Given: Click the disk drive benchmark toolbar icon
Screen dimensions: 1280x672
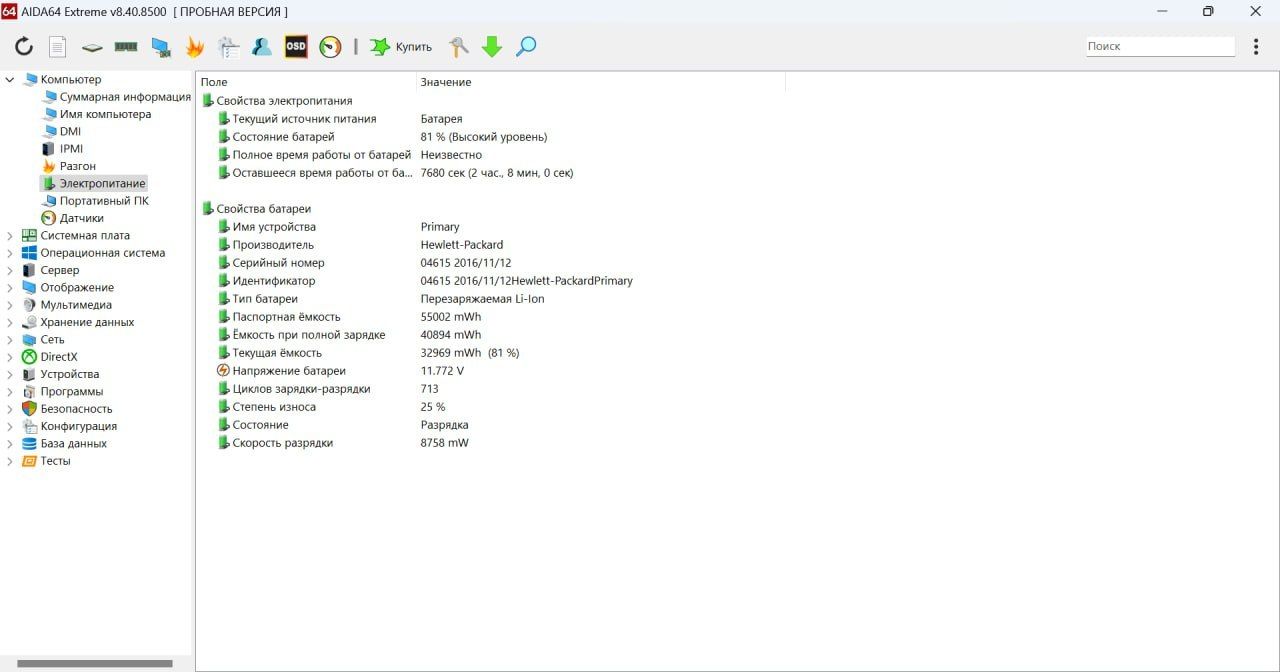Looking at the screenshot, I should coord(92,47).
